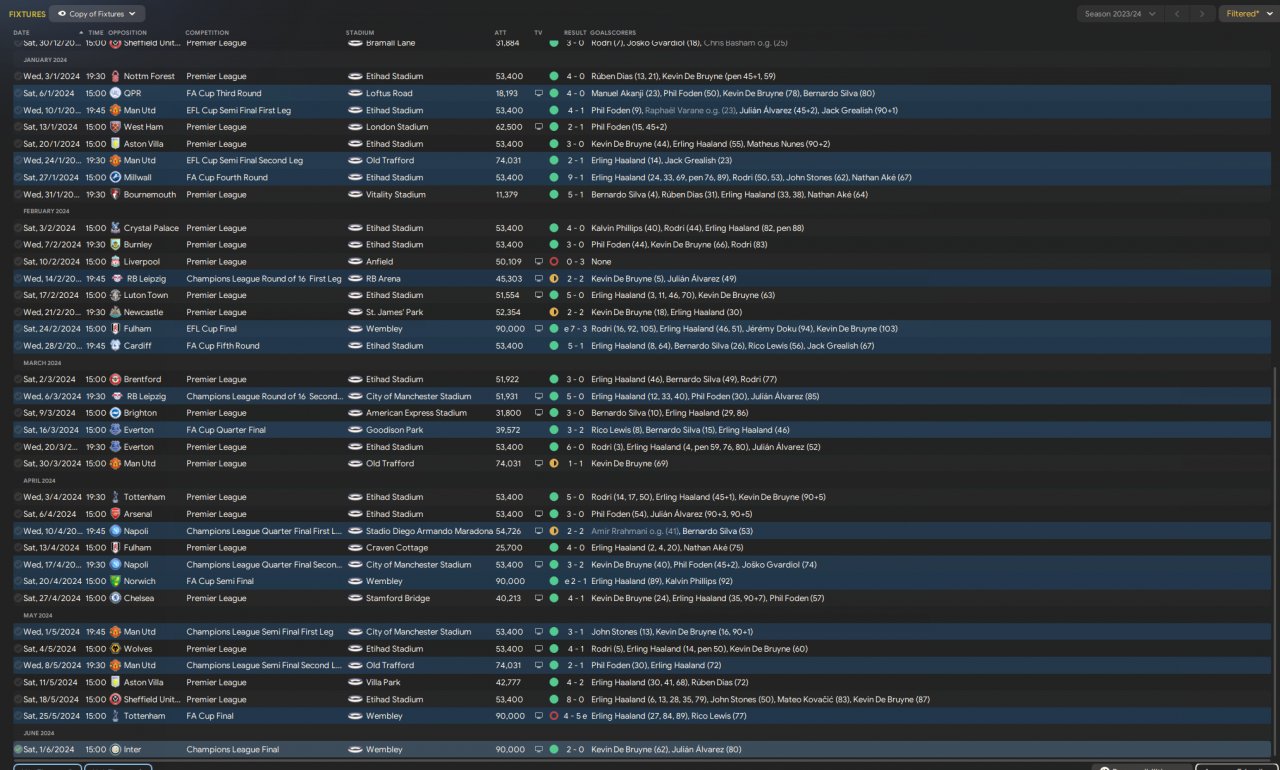Open the Champions League Final competition link

[231, 749]
